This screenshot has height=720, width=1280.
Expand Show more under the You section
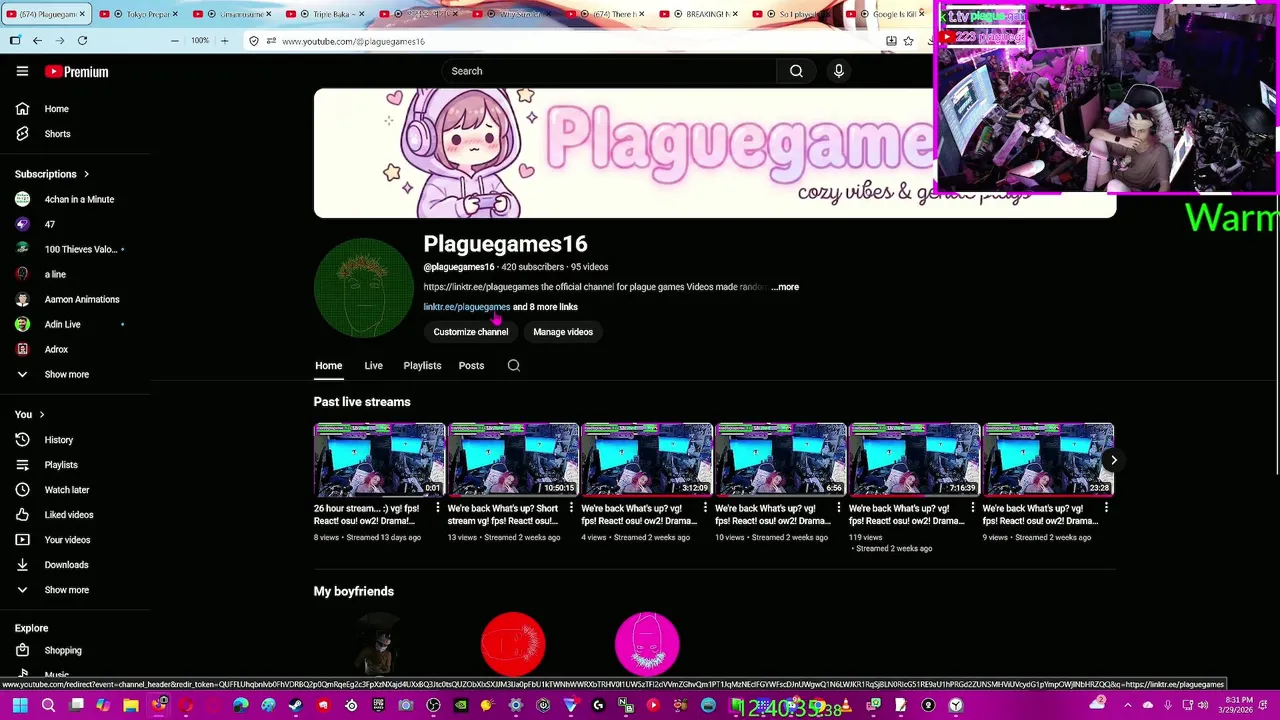(x=66, y=590)
